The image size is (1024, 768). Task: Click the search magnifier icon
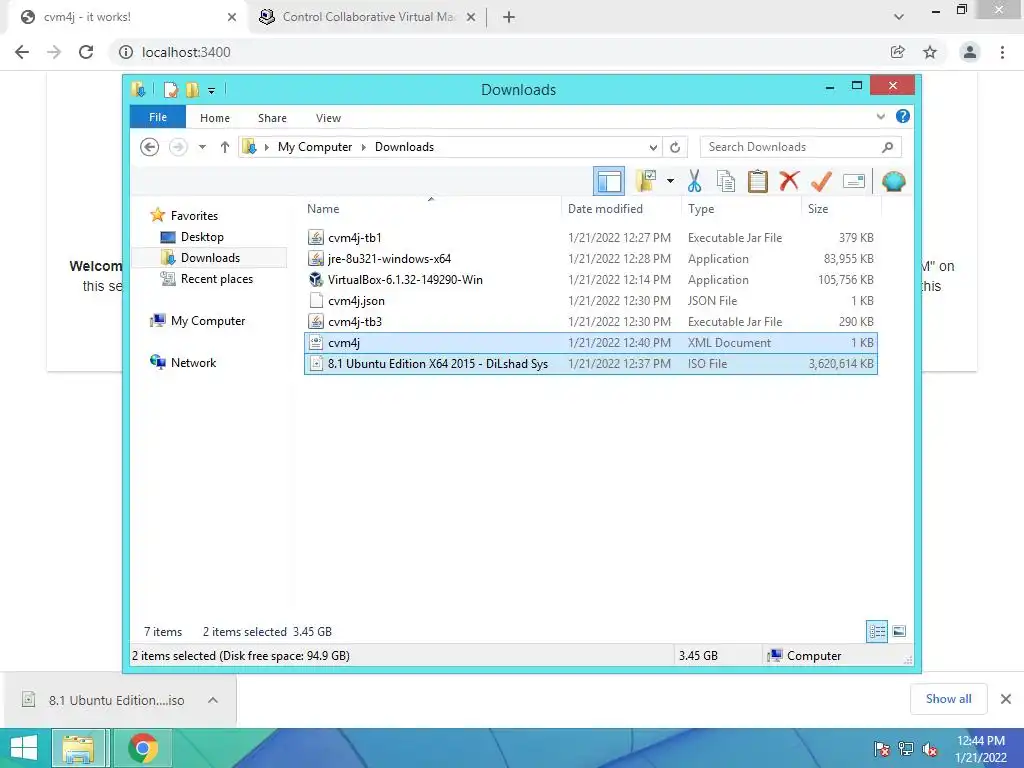[x=888, y=147]
